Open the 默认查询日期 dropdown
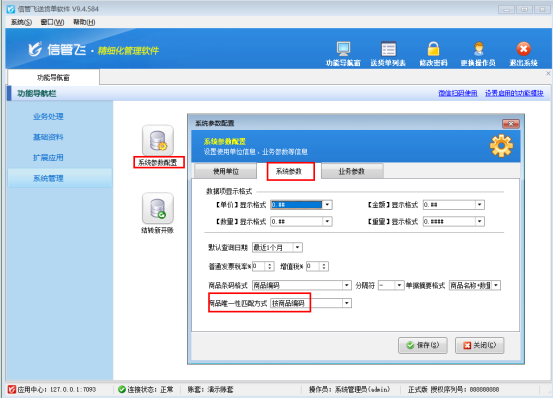This screenshot has width=553, height=399. click(x=297, y=247)
